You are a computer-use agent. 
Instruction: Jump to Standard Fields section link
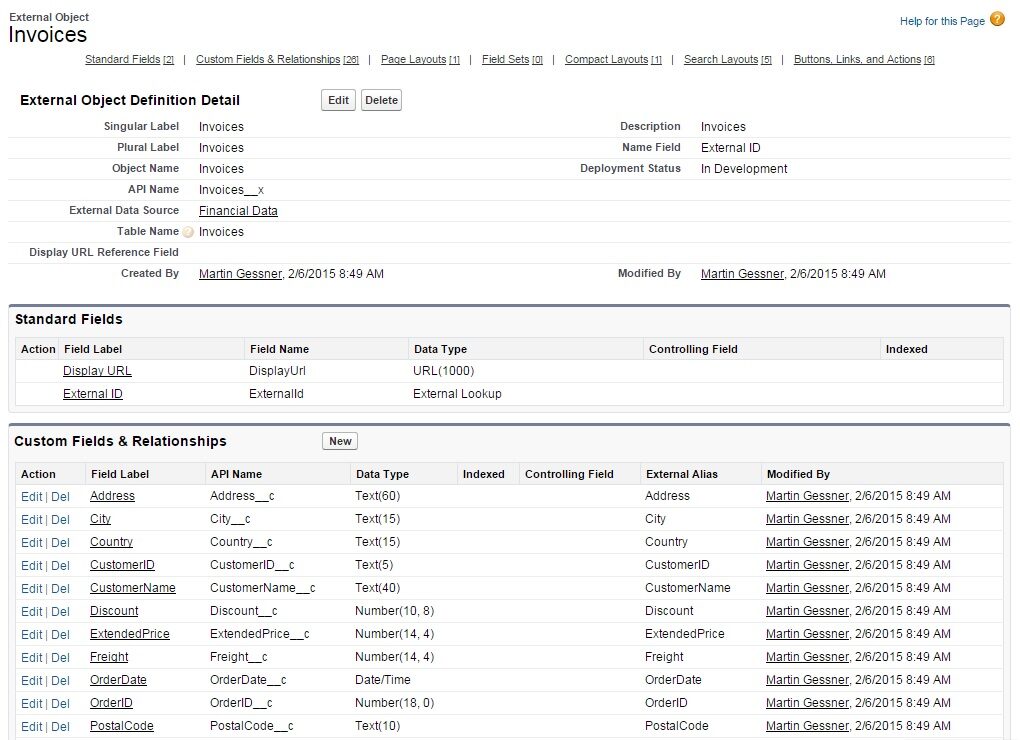[x=122, y=60]
